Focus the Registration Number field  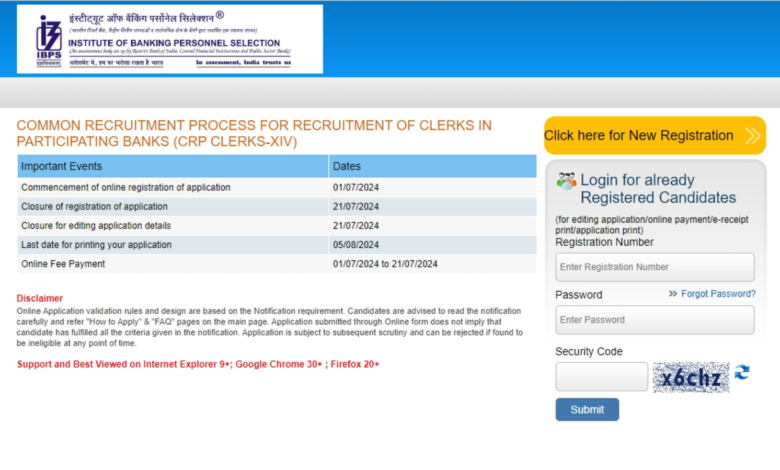(655, 267)
